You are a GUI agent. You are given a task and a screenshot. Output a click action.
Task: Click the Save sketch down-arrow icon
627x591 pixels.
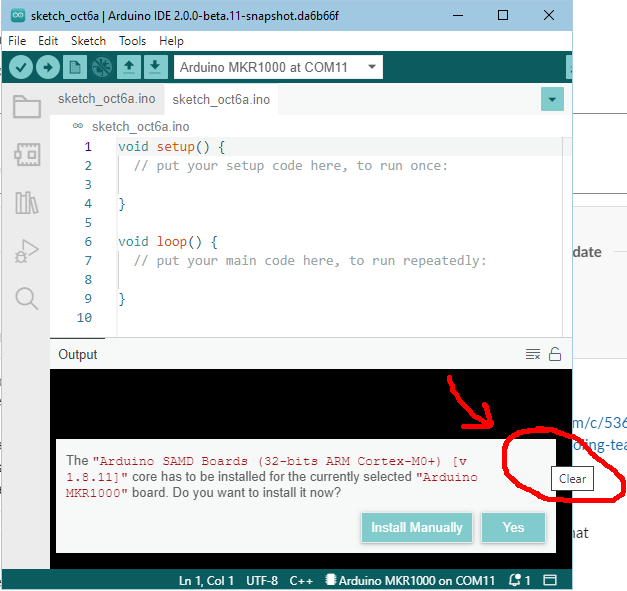pyautogui.click(x=155, y=67)
